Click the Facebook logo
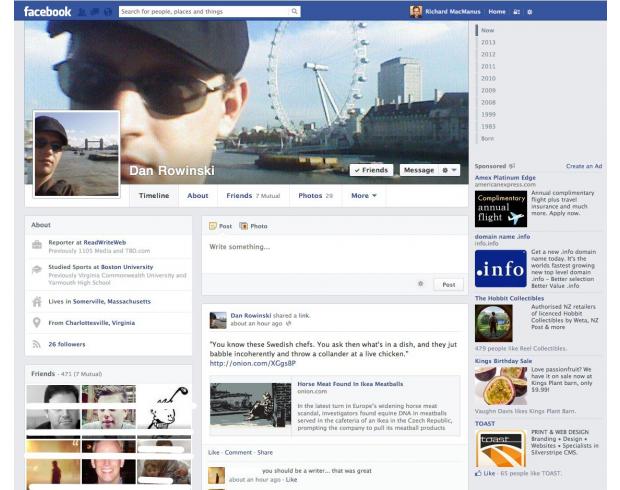Viewport: 620px width, 490px height. 47,11
